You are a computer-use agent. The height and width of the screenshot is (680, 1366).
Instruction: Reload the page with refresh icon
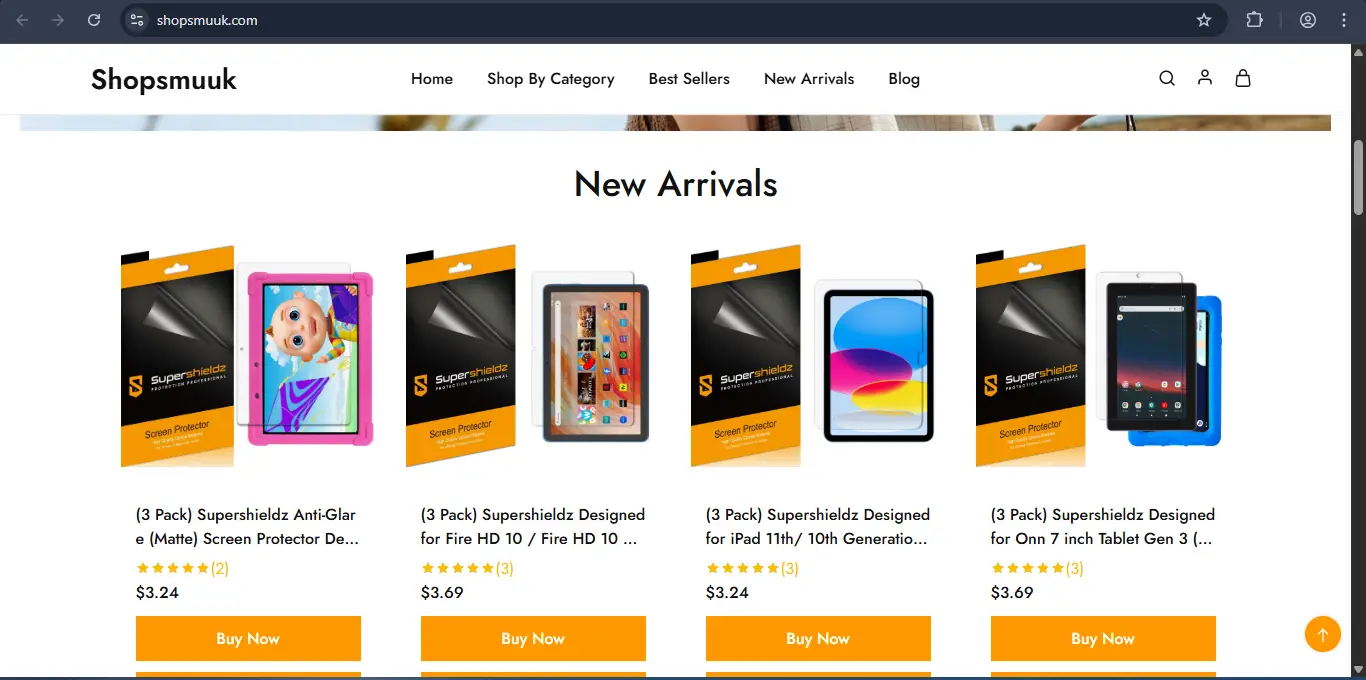tap(94, 20)
